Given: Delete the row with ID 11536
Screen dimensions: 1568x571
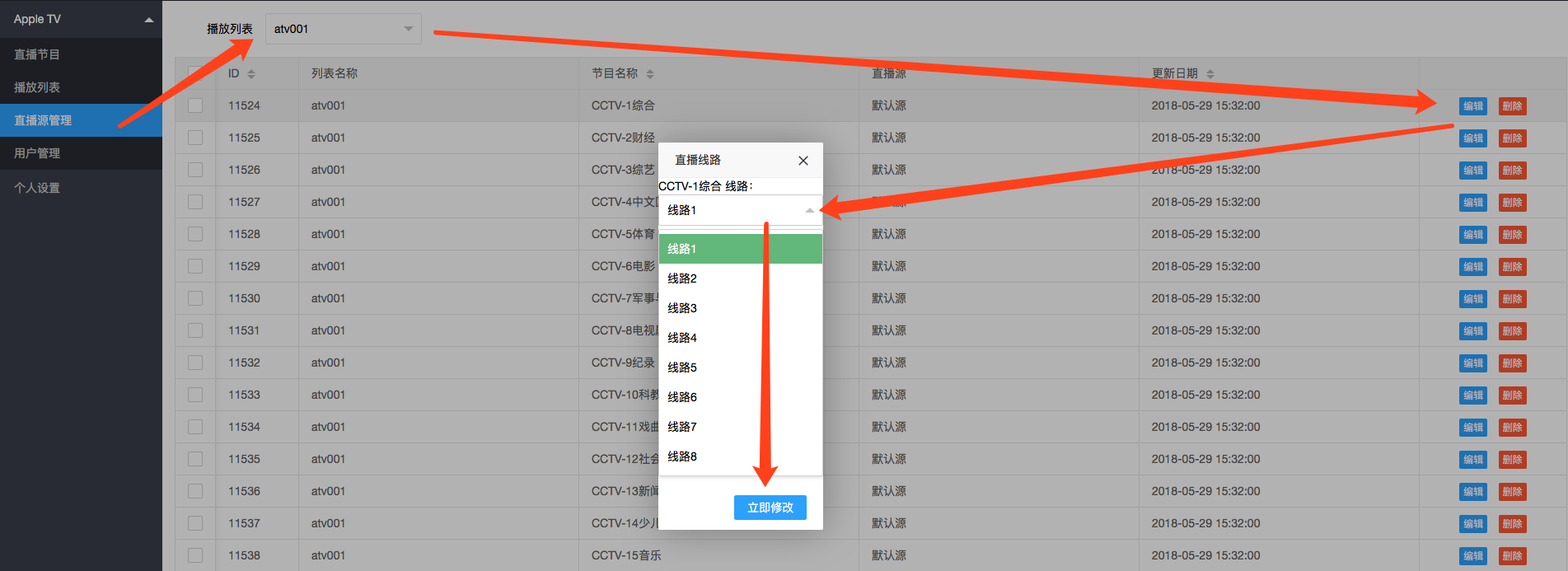Looking at the screenshot, I should [1512, 492].
